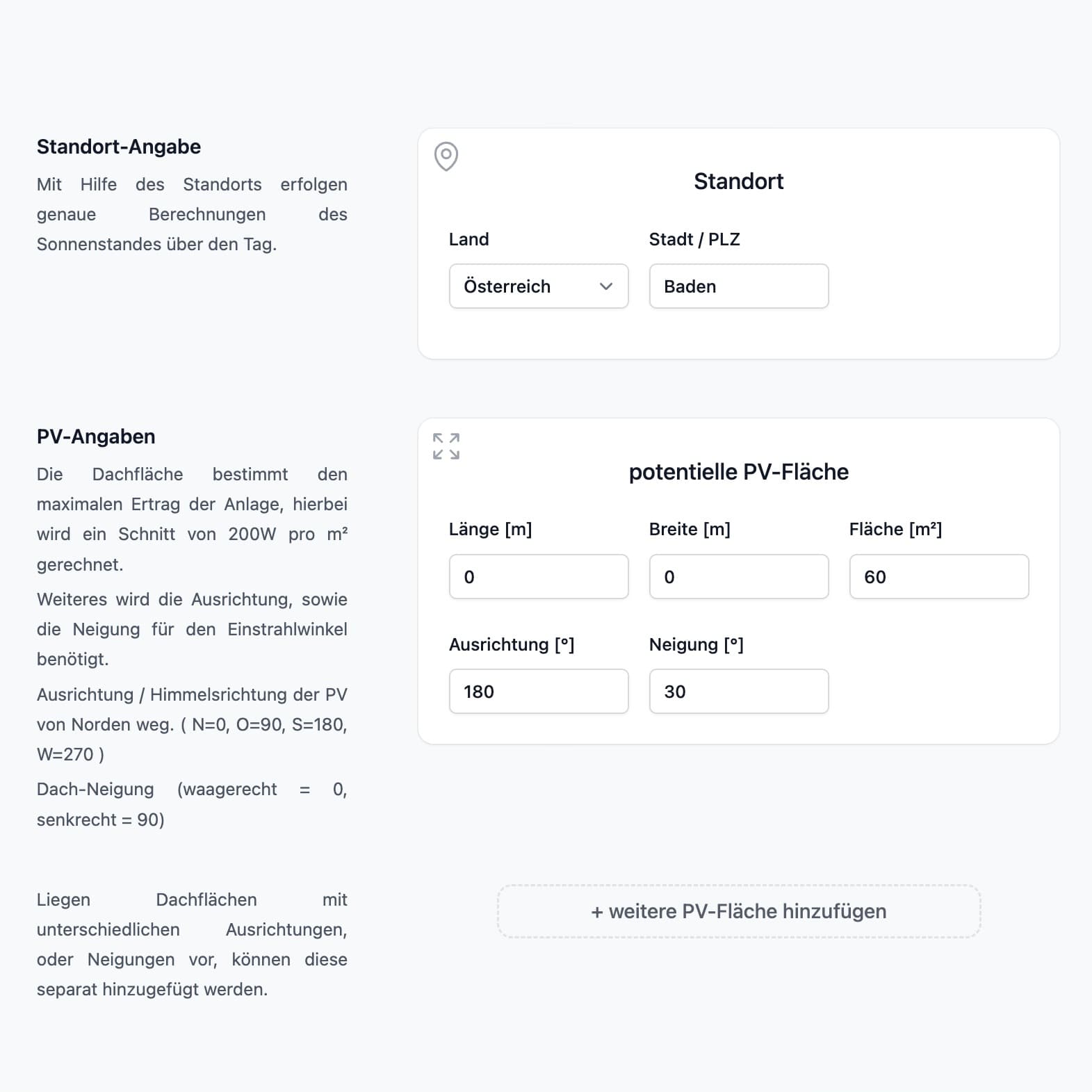Click the 'Länge [m]' label
This screenshot has width=1092, height=1092.
(490, 530)
